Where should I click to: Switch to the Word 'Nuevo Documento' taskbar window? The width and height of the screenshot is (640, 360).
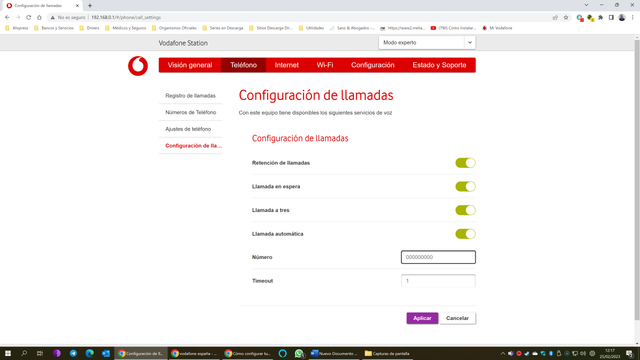pos(334,353)
